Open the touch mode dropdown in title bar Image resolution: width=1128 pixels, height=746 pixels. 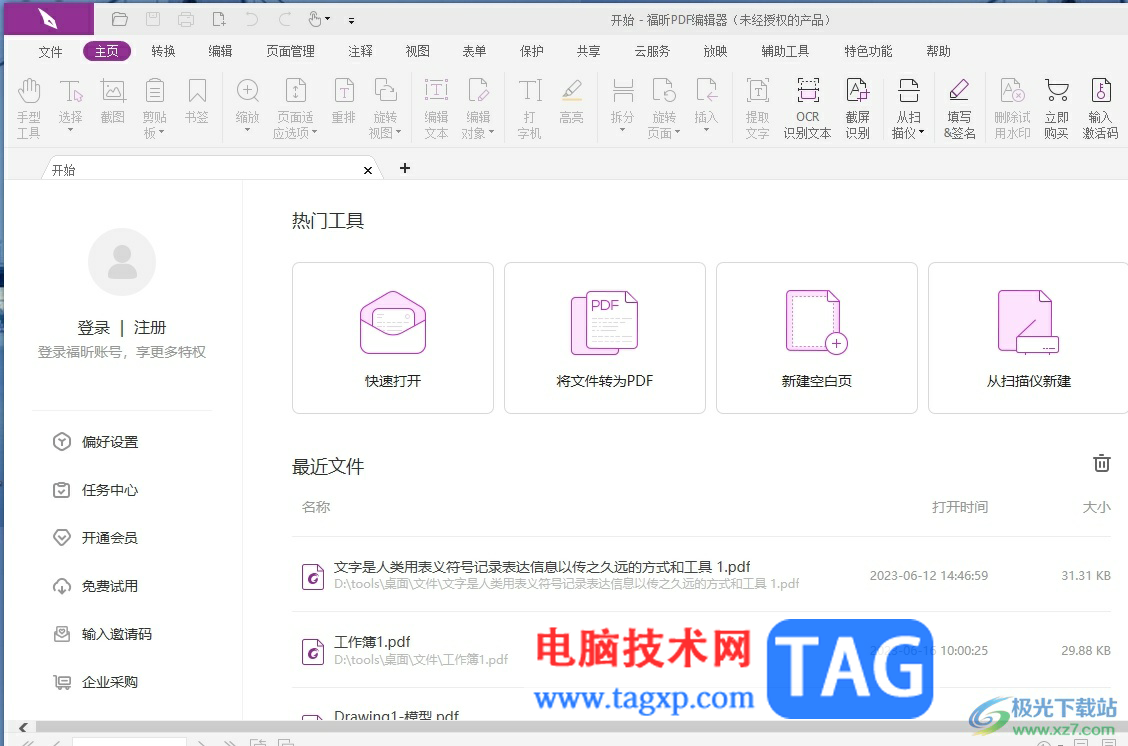tap(328, 19)
